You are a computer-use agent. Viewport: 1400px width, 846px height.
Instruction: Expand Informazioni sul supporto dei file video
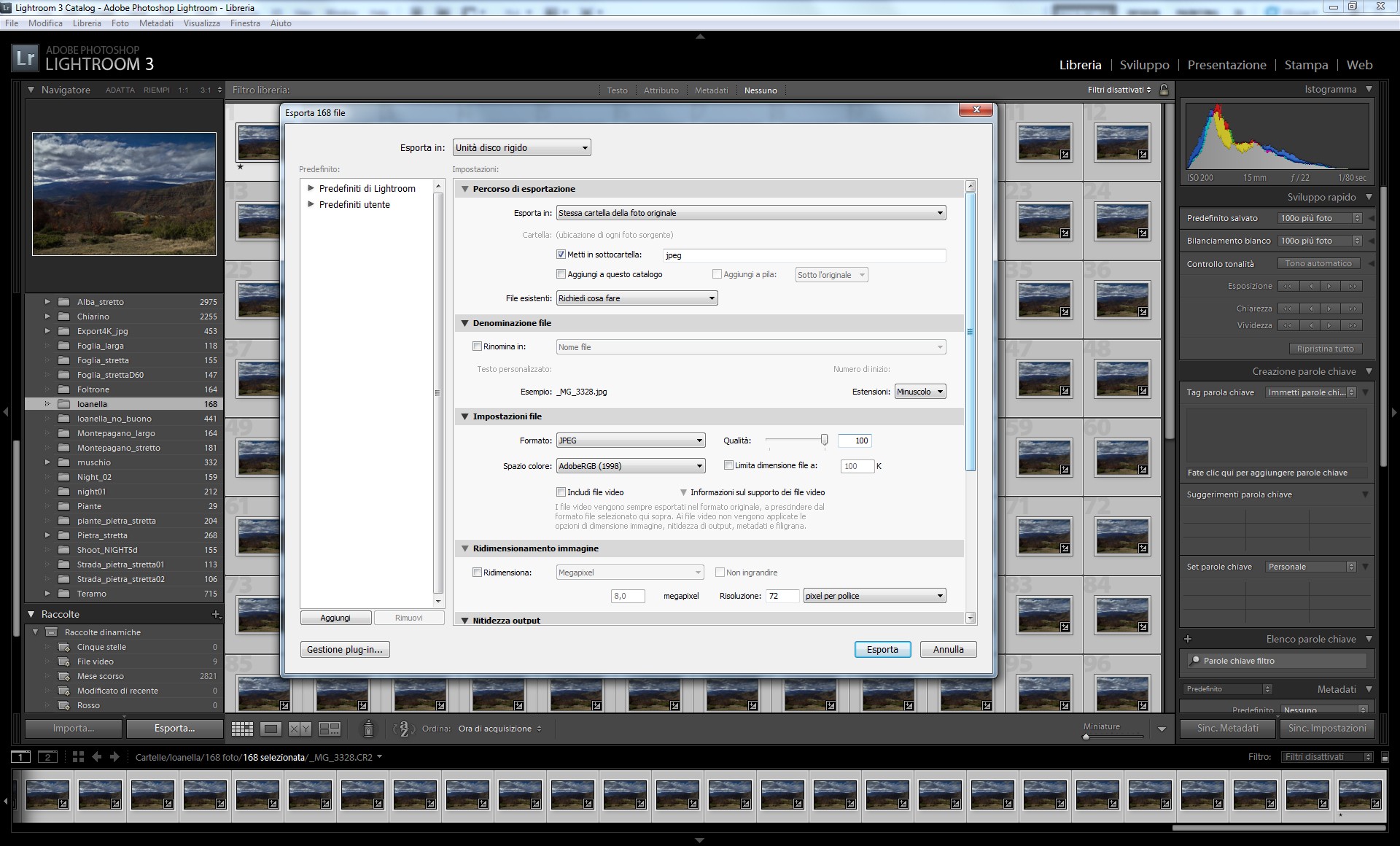pyautogui.click(x=684, y=492)
